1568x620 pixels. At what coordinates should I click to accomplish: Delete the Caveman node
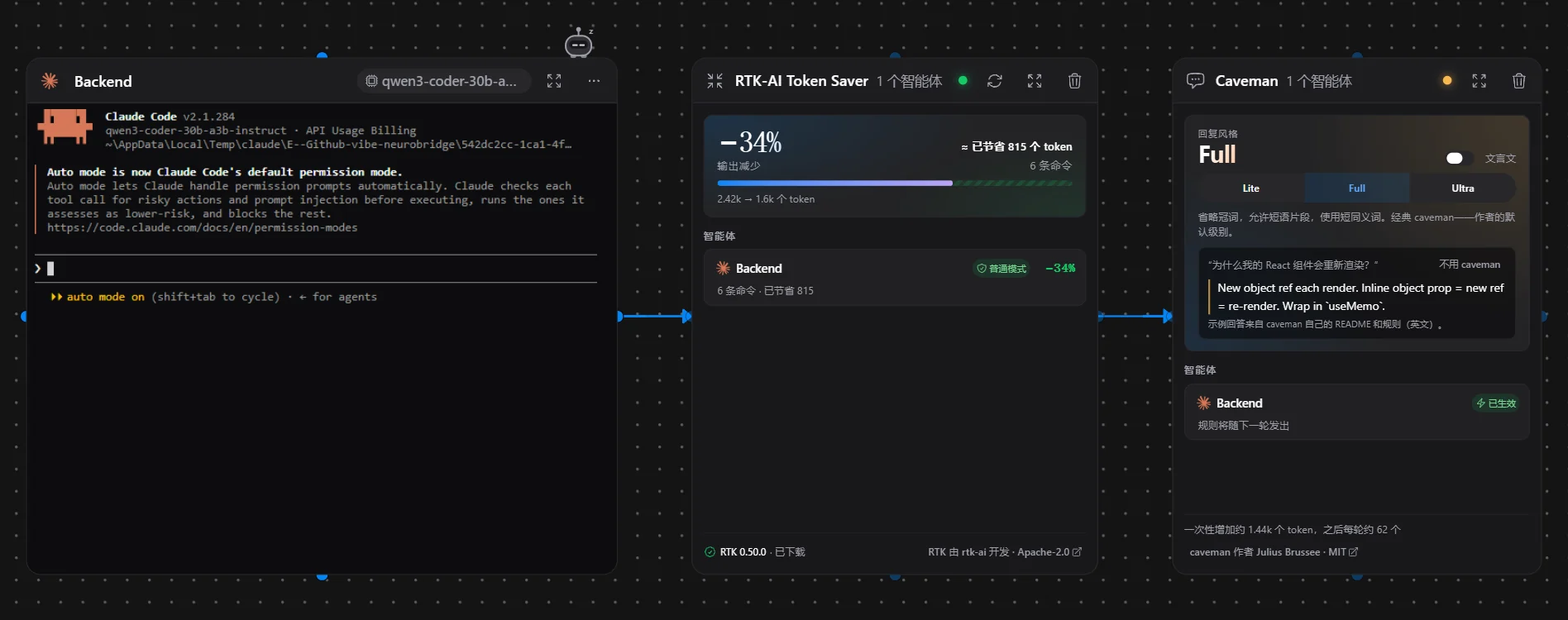[x=1519, y=81]
